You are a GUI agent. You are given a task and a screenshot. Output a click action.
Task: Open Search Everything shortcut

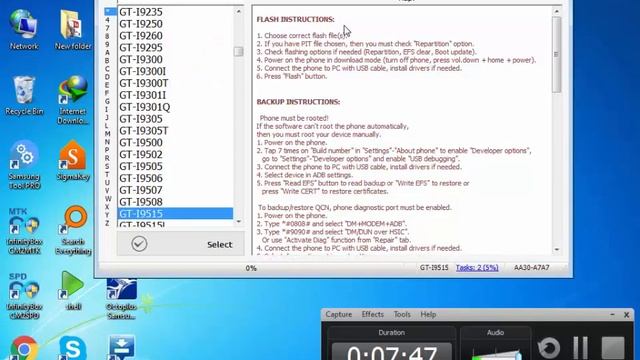pos(73,230)
